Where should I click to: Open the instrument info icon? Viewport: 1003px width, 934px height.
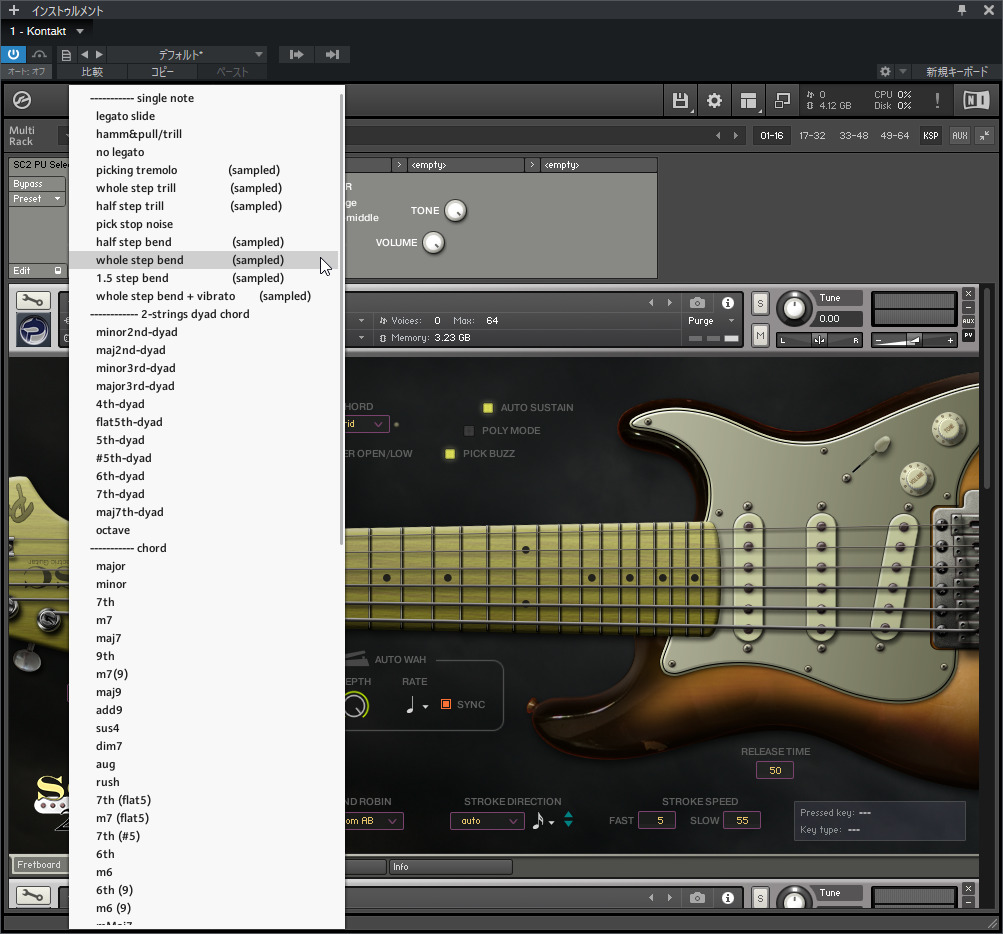(x=727, y=303)
